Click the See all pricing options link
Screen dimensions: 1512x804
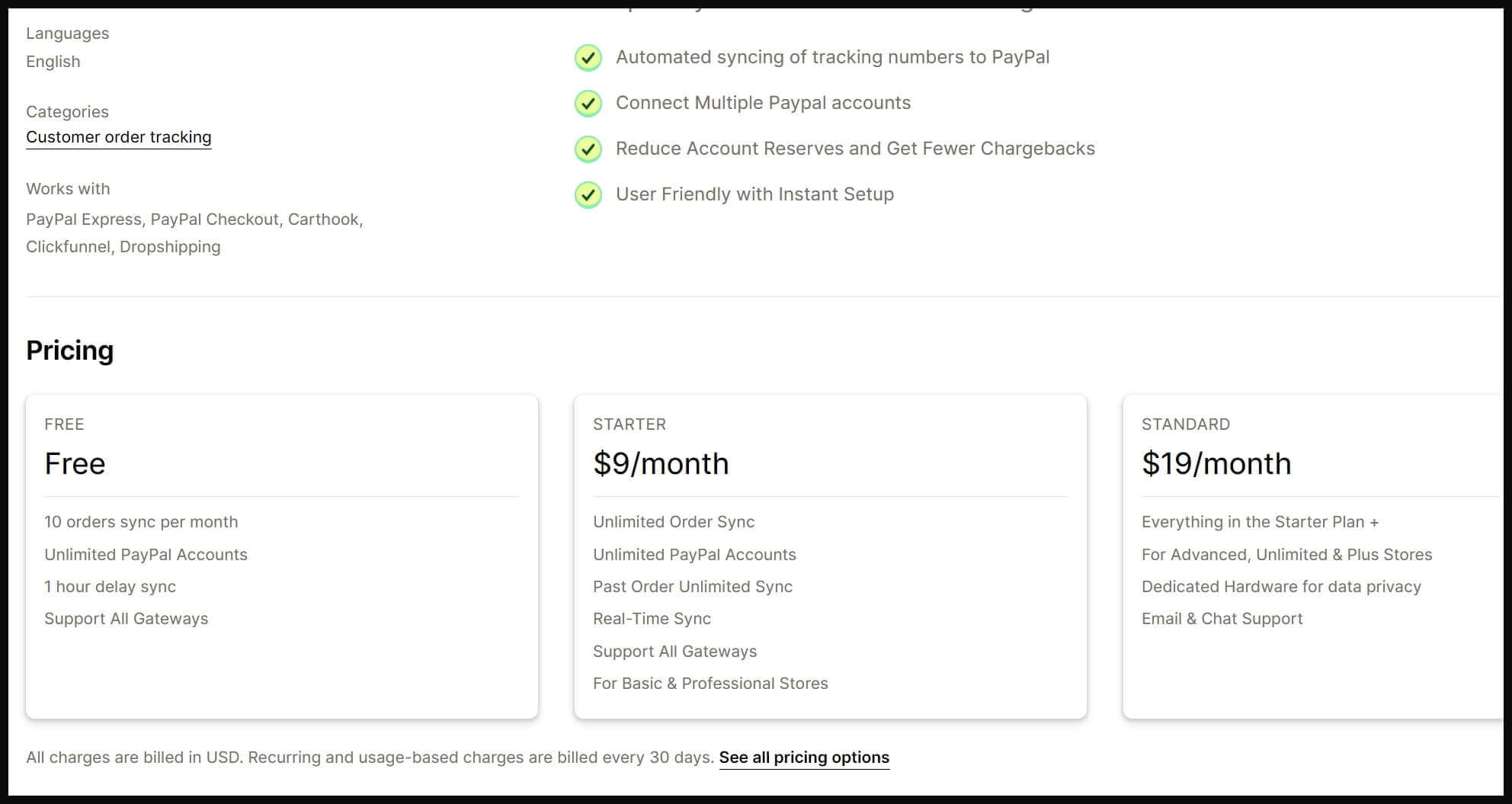click(804, 757)
